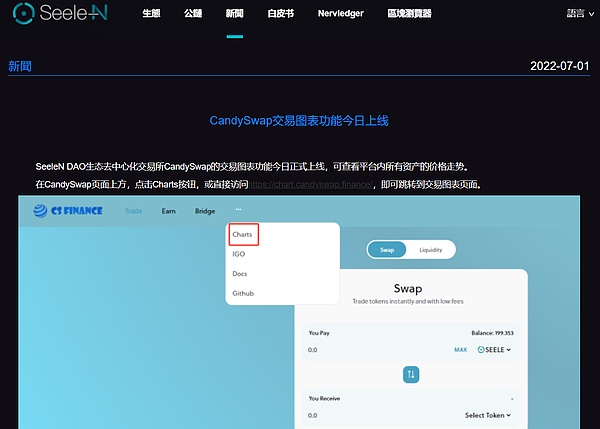The height and width of the screenshot is (429, 600).
Task: Click the swap direction arrows icon
Action: click(411, 374)
